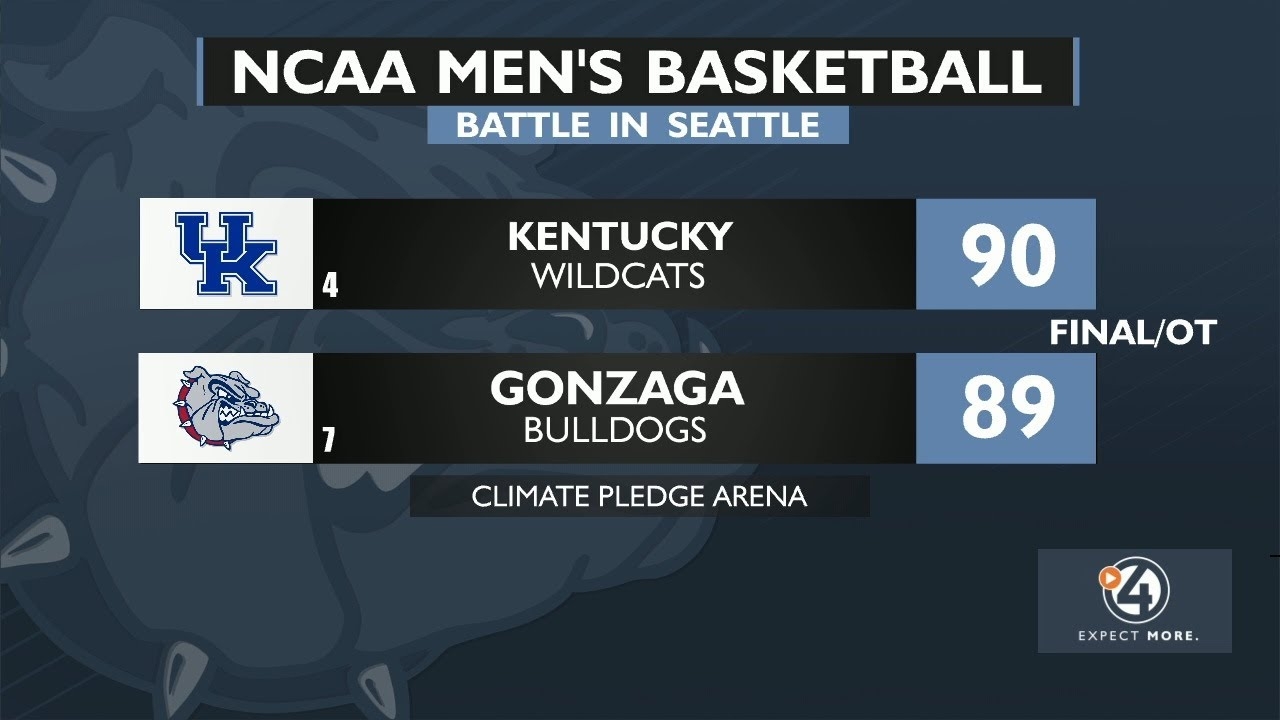Select the GONZAGA team name
The width and height of the screenshot is (1280, 720).
click(617, 389)
